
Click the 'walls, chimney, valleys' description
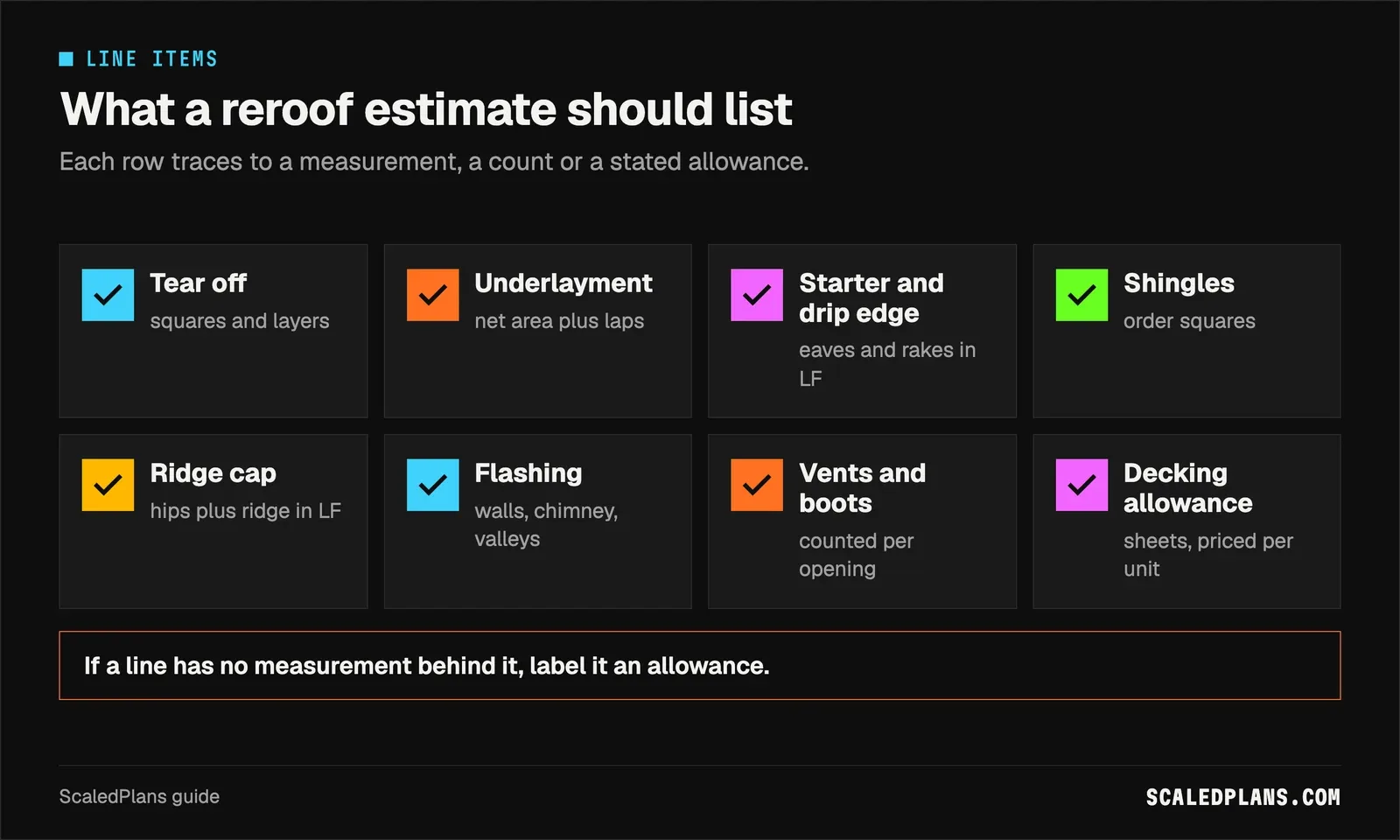[x=546, y=525]
